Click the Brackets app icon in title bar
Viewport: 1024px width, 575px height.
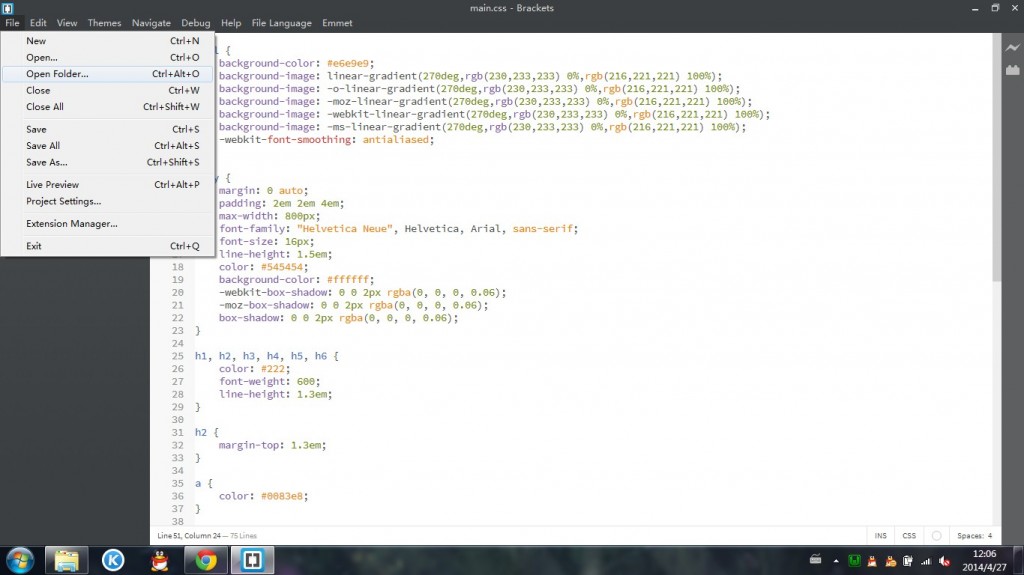click(x=7, y=8)
